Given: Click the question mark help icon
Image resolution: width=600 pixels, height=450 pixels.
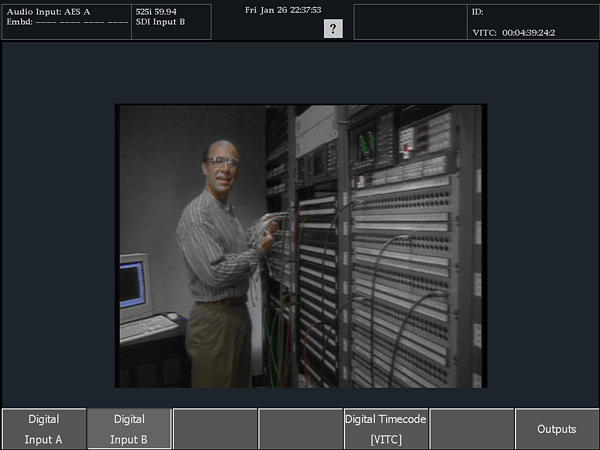Looking at the screenshot, I should click(x=333, y=29).
